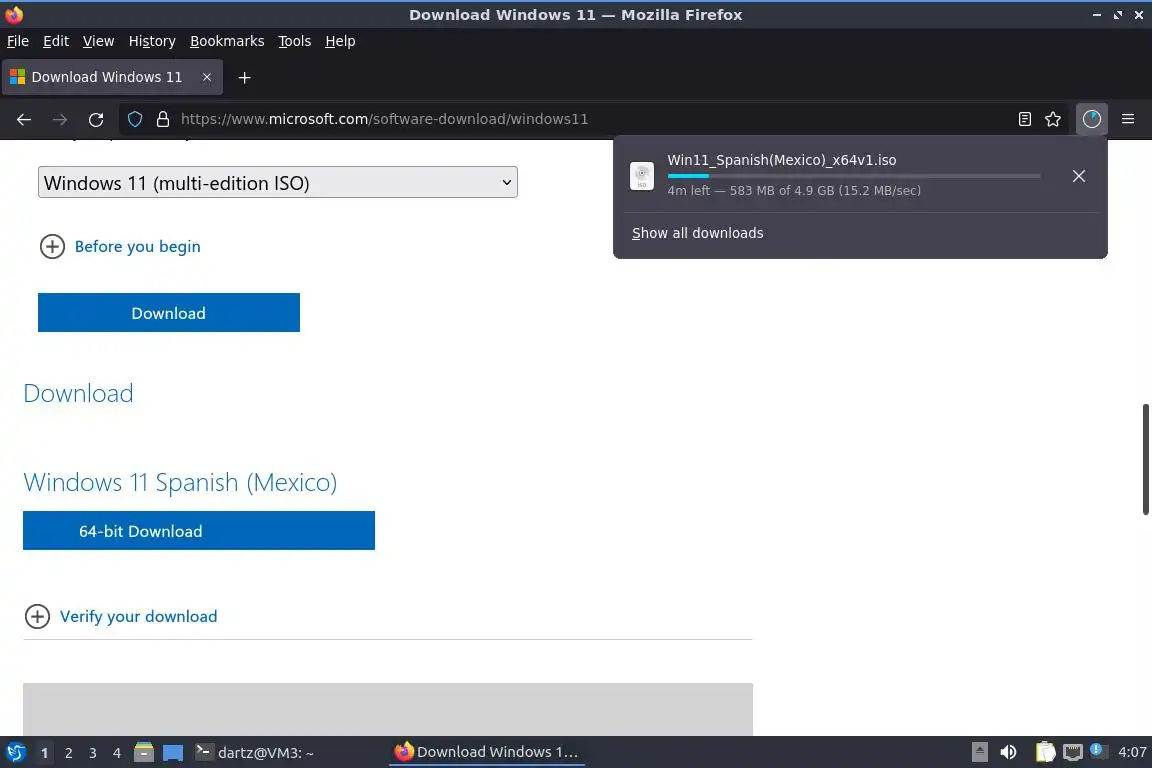Screen dimensions: 1152x768
Task: View site security via padlock icon
Action: pyautogui.click(x=163, y=119)
